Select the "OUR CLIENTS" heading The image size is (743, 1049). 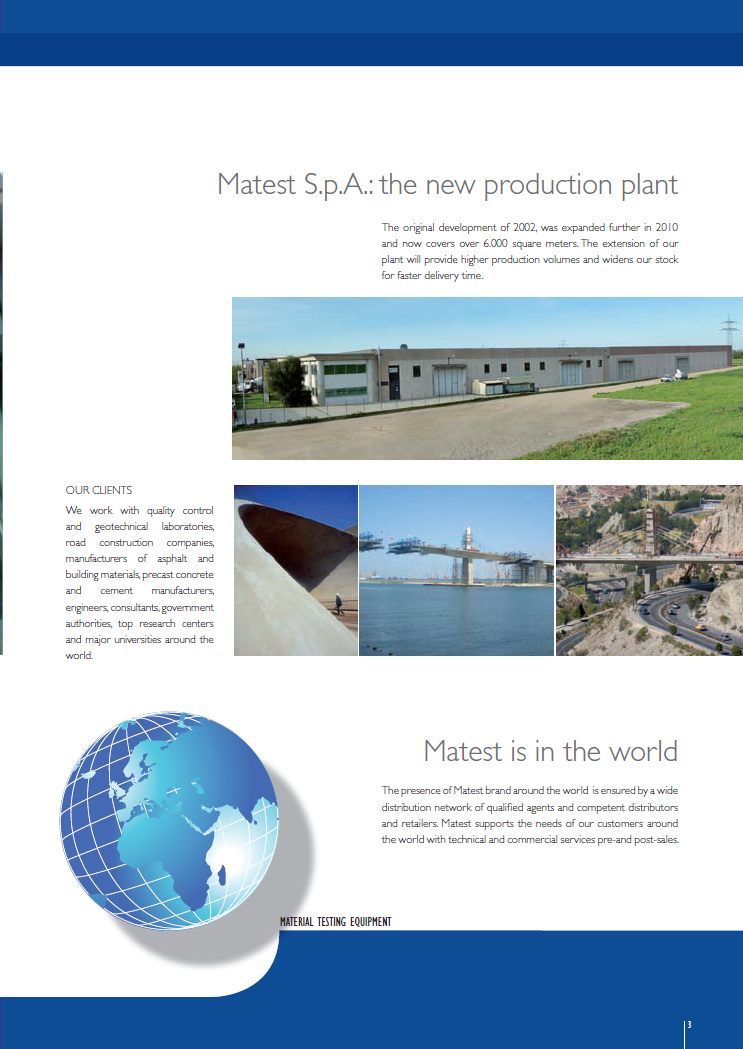click(99, 490)
